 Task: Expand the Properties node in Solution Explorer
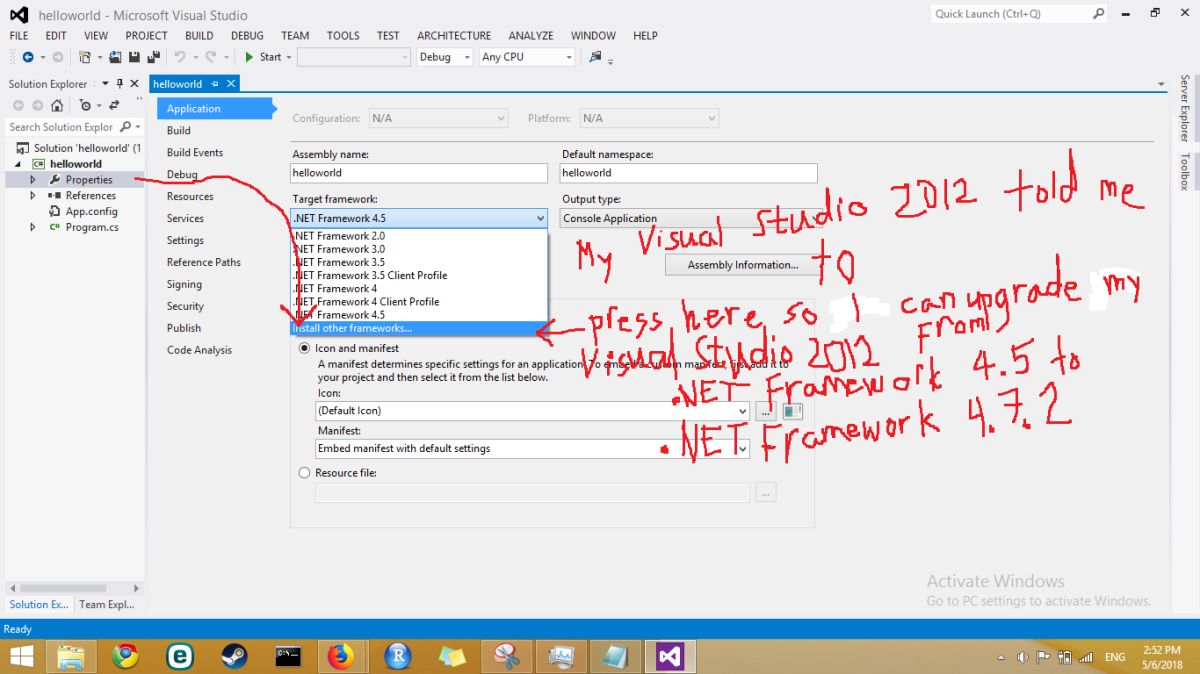[x=32, y=180]
